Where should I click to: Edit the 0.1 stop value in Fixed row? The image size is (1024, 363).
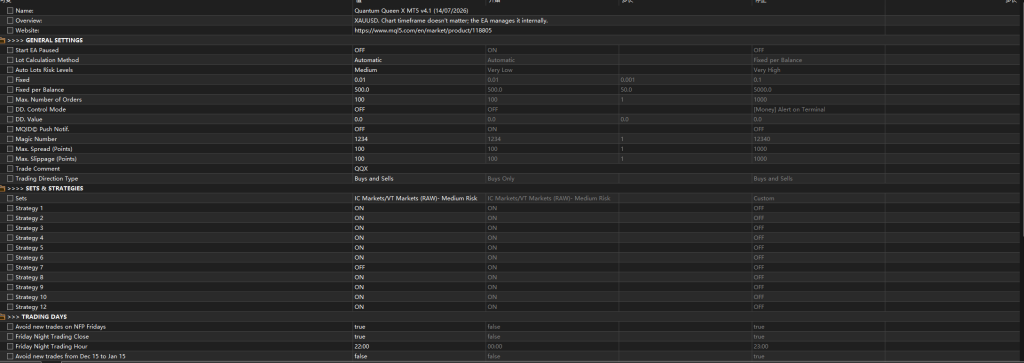[758, 80]
